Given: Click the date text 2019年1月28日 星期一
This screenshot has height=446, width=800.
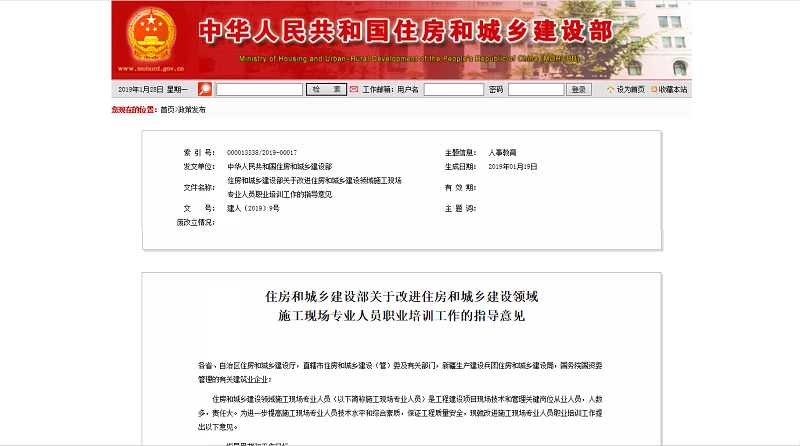Looking at the screenshot, I should click(153, 89).
